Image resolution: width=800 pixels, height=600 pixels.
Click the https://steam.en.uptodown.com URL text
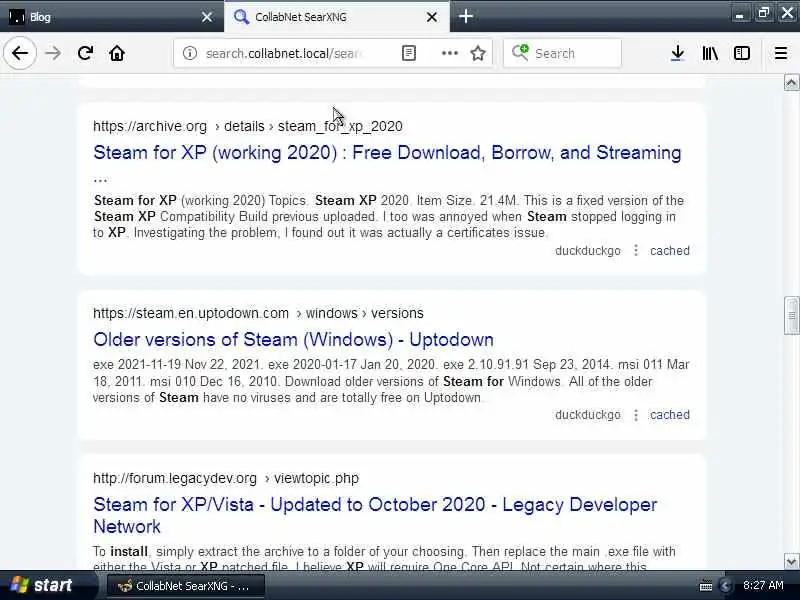pyautogui.click(x=191, y=313)
